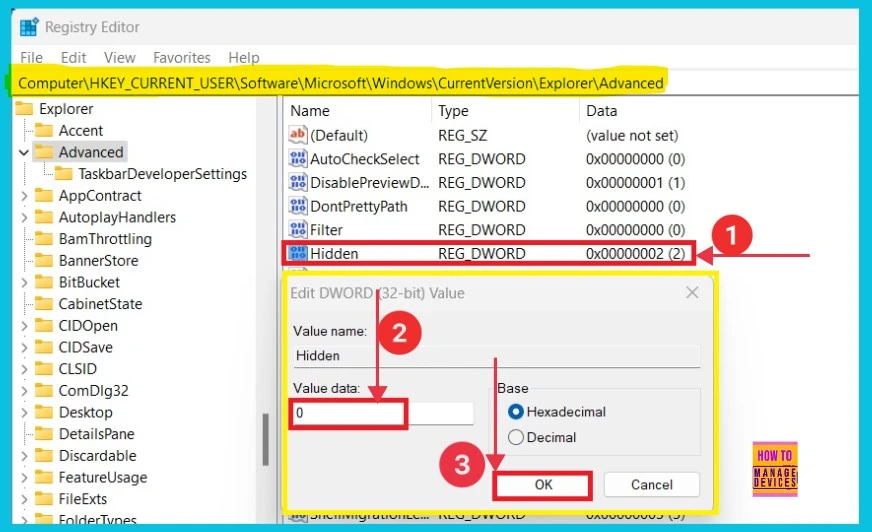The width and height of the screenshot is (872, 532).
Task: Expand the Discardable tree node
Action: click(24, 456)
